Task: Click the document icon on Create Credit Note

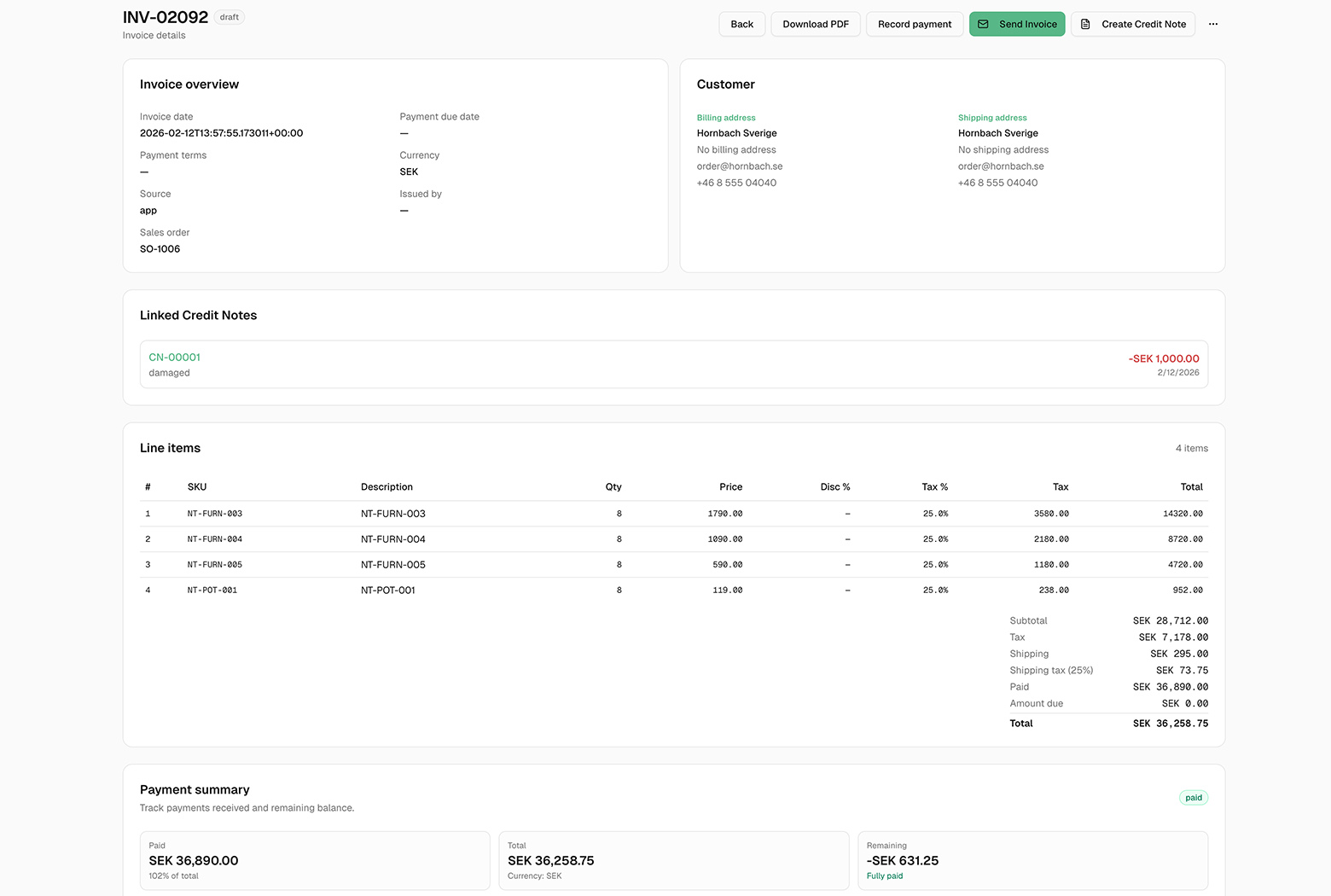Action: pyautogui.click(x=1084, y=24)
